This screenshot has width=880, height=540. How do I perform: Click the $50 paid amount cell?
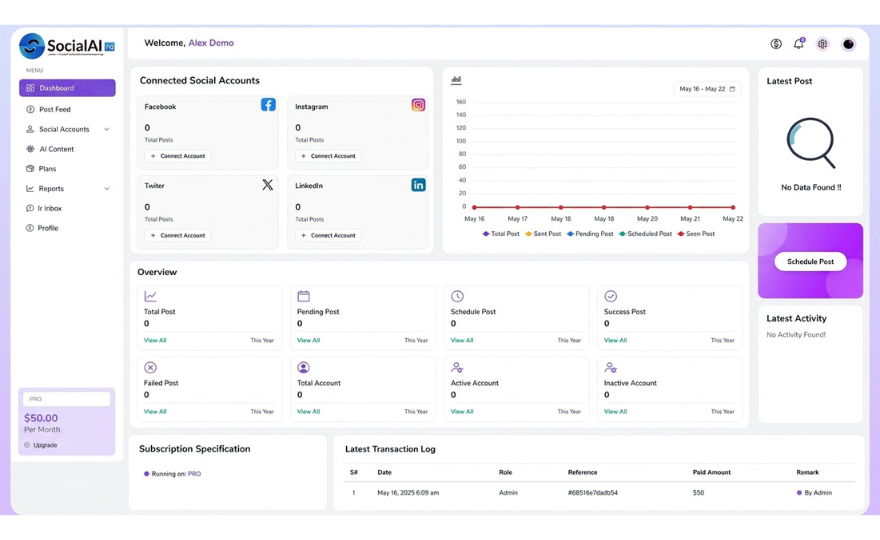click(x=698, y=493)
